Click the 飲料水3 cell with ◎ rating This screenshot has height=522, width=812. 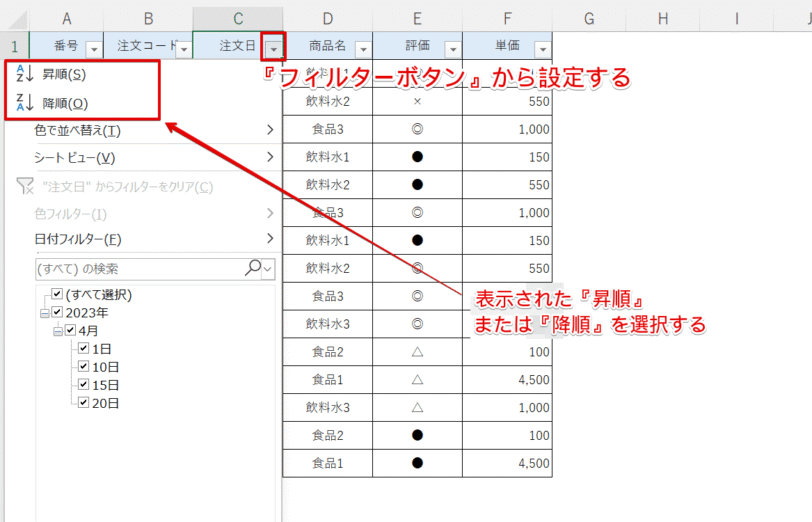[x=327, y=324]
